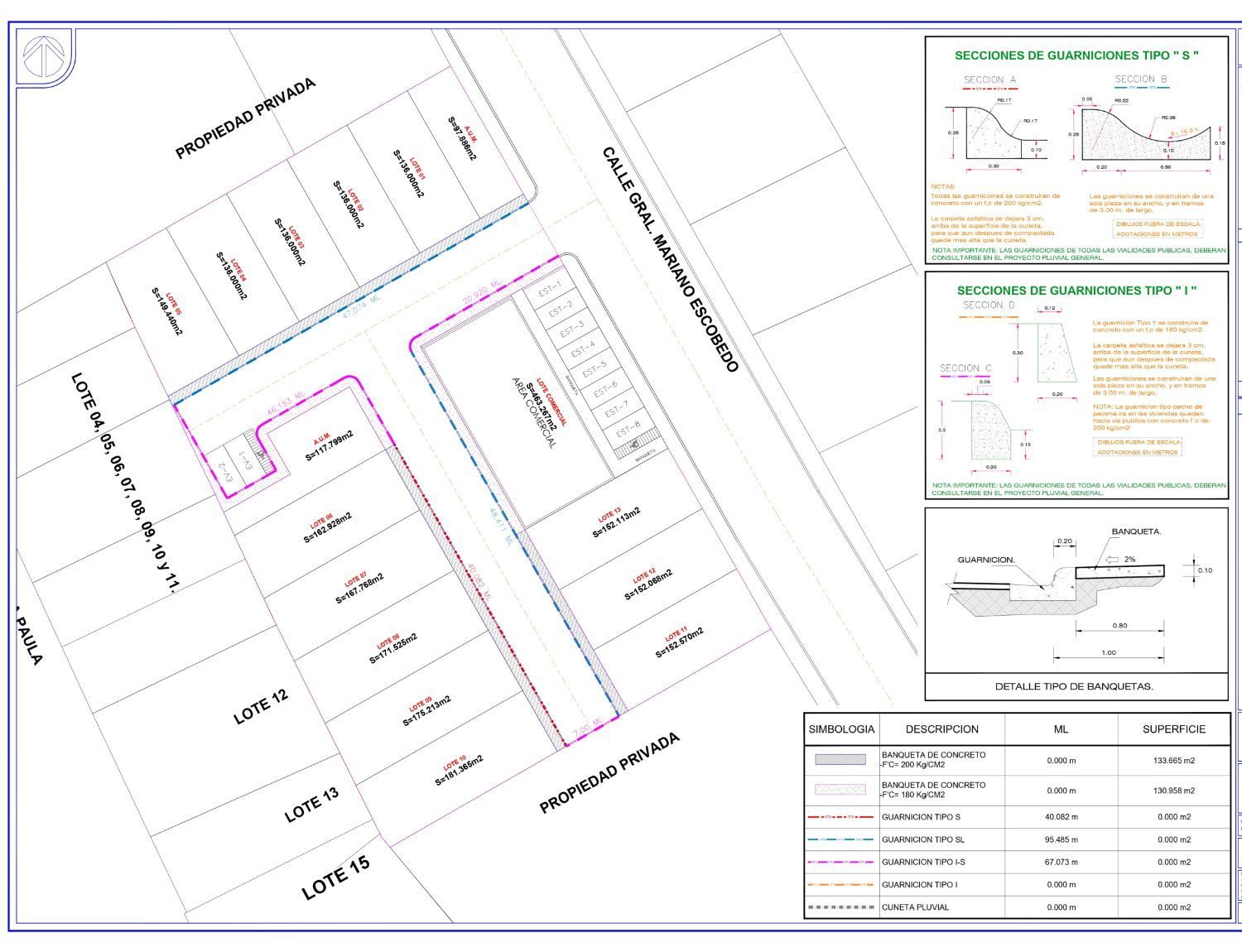Click the 1.00 dimension in sidewalk detail
Image resolution: width=1242 pixels, height=952 pixels.
click(x=1108, y=652)
